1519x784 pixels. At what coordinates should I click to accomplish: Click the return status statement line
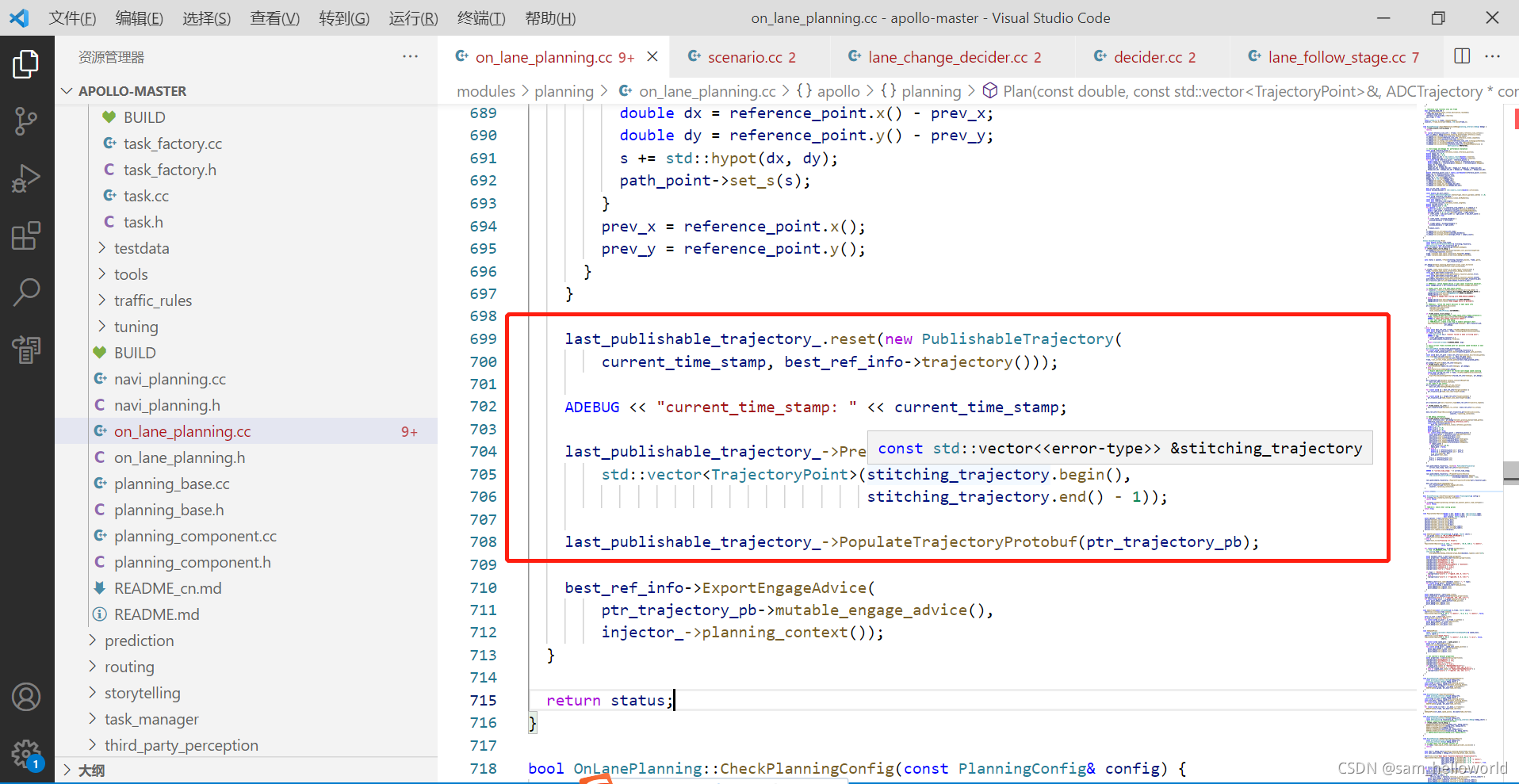pos(609,701)
